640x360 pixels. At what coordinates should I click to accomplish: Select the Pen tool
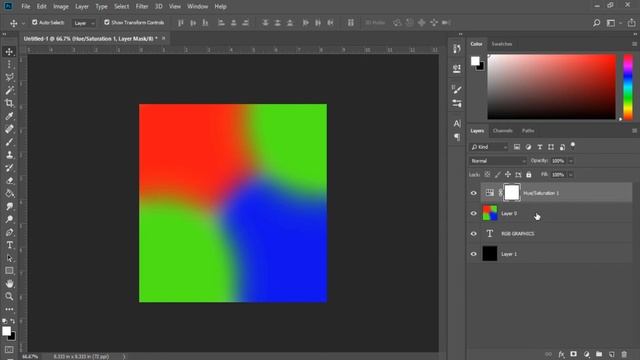point(9,232)
